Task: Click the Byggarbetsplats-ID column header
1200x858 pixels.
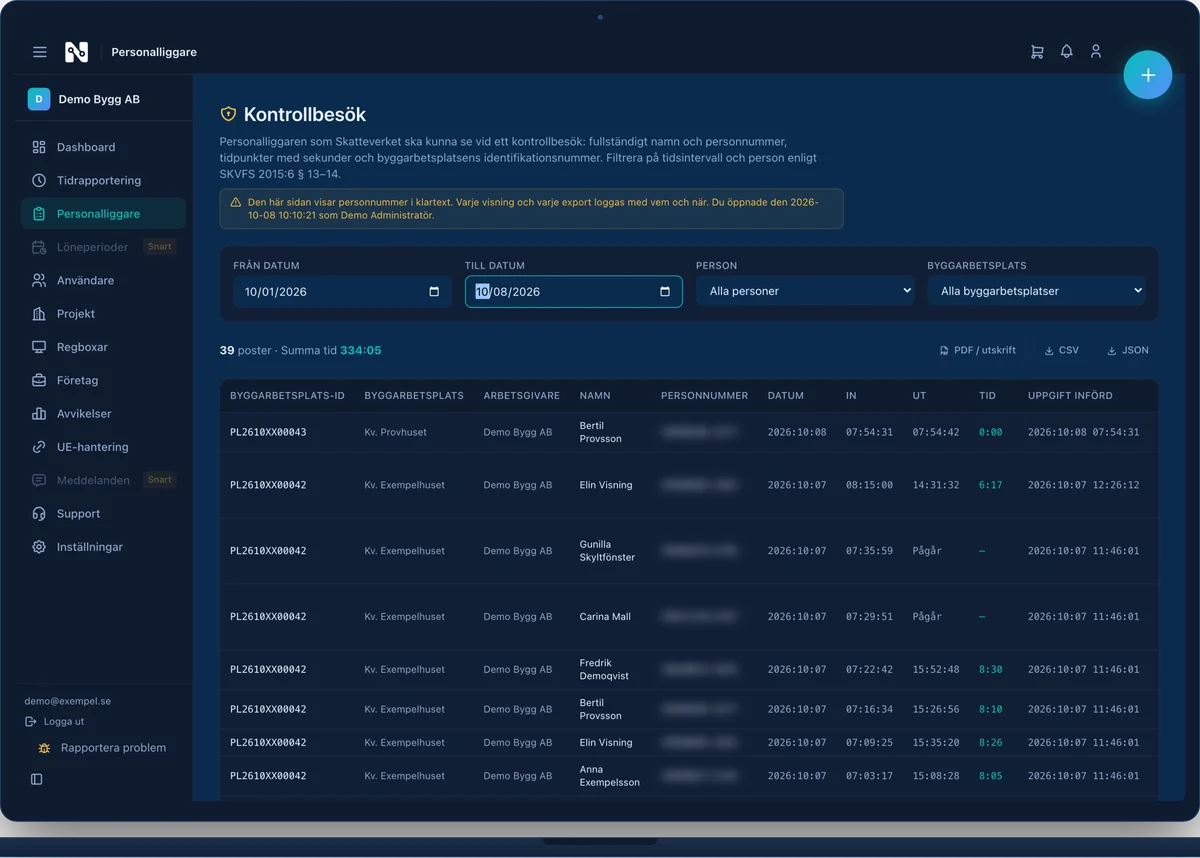Action: (x=287, y=396)
